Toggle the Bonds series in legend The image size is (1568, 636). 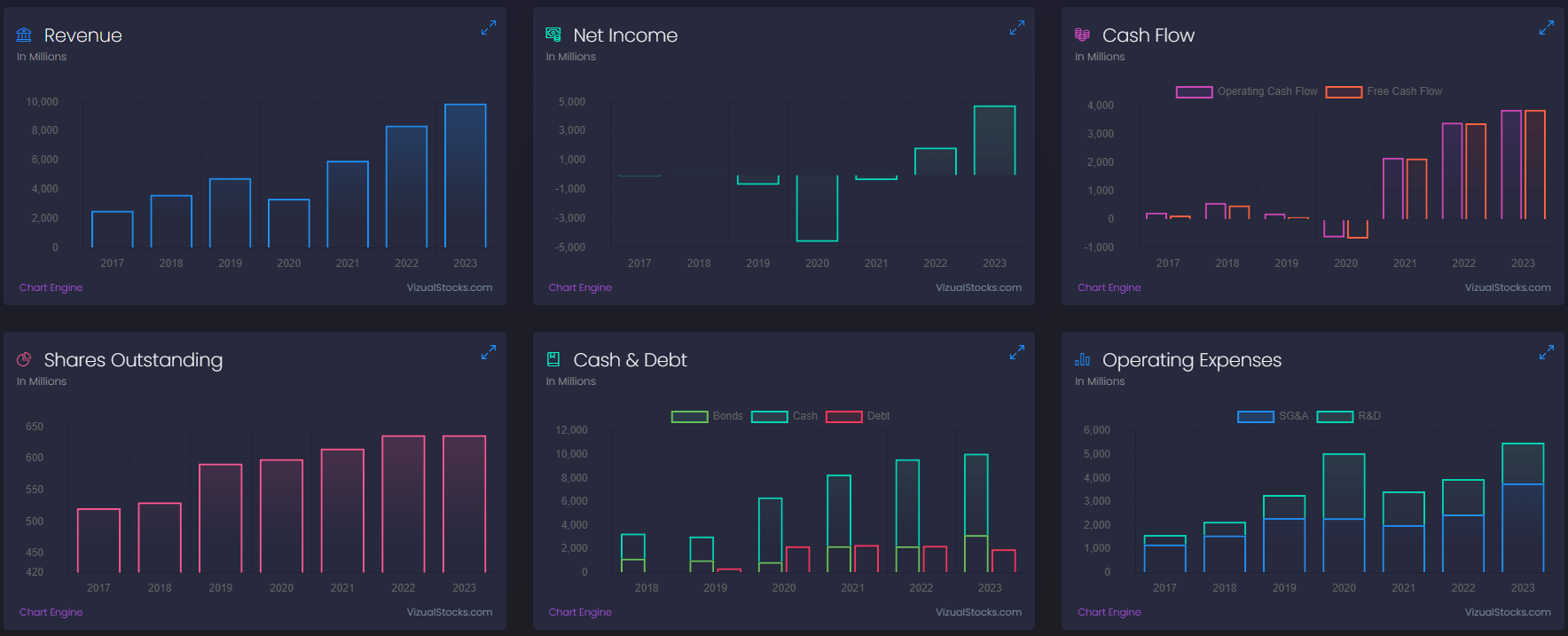click(707, 416)
